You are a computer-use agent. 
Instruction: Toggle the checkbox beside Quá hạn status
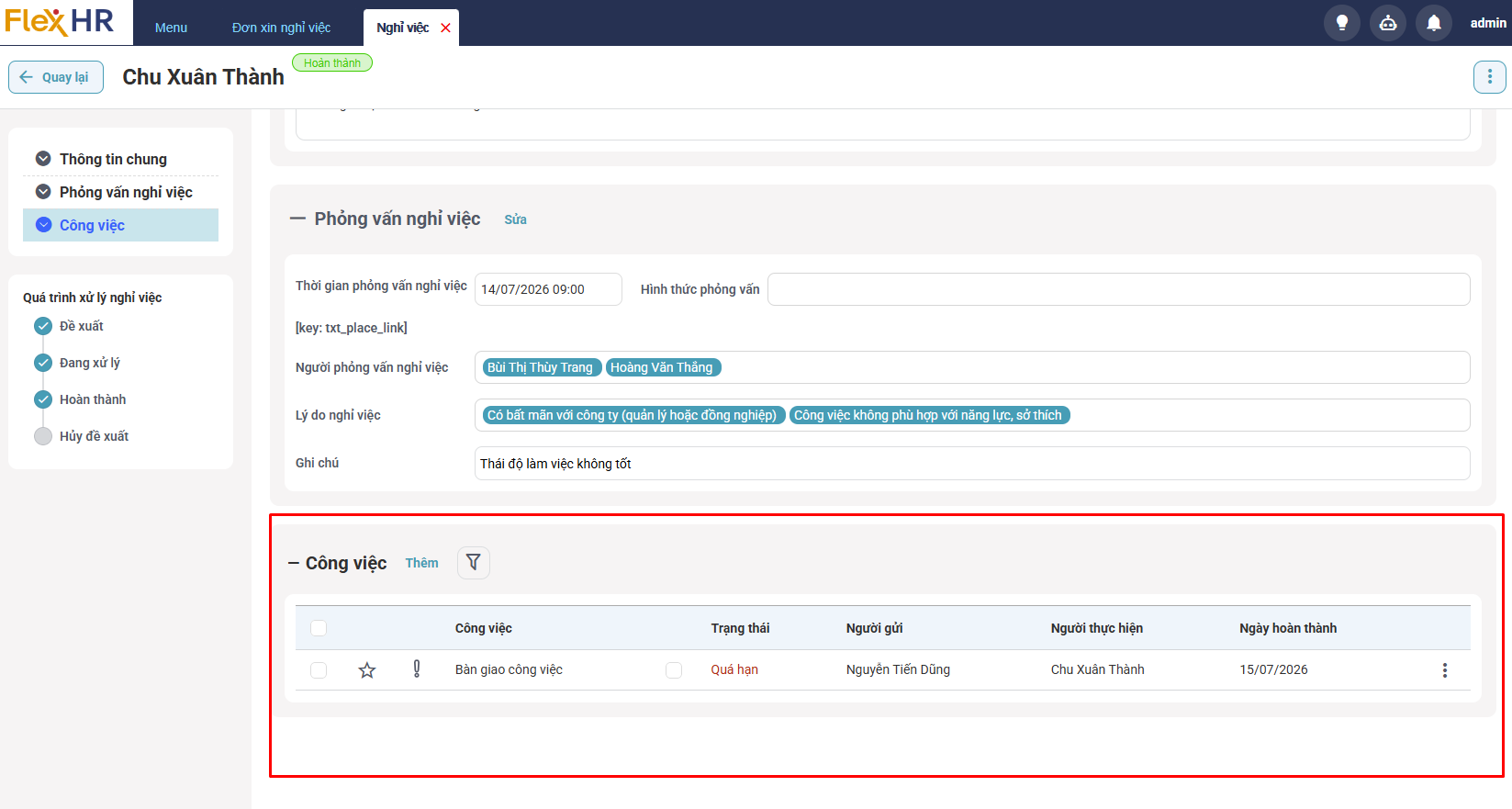pos(674,670)
